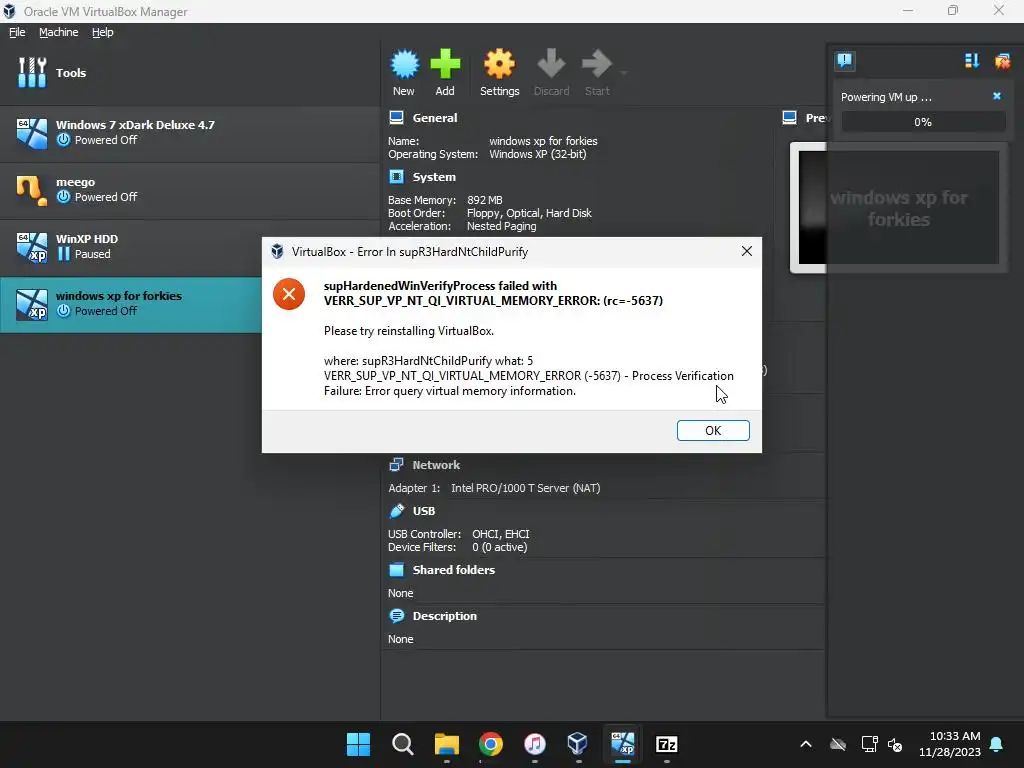Click the New virtual machine icon

pyautogui.click(x=404, y=64)
